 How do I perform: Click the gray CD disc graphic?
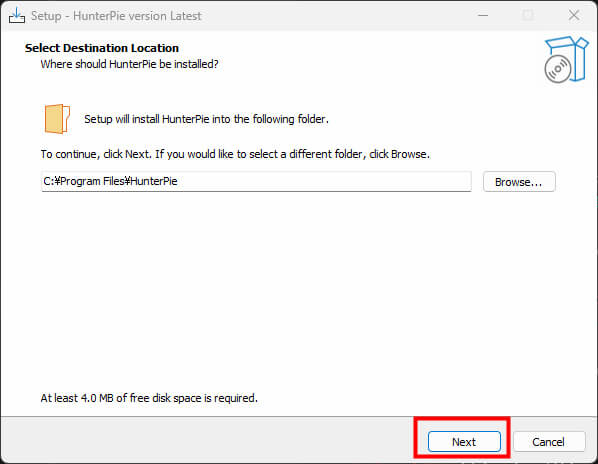558,69
